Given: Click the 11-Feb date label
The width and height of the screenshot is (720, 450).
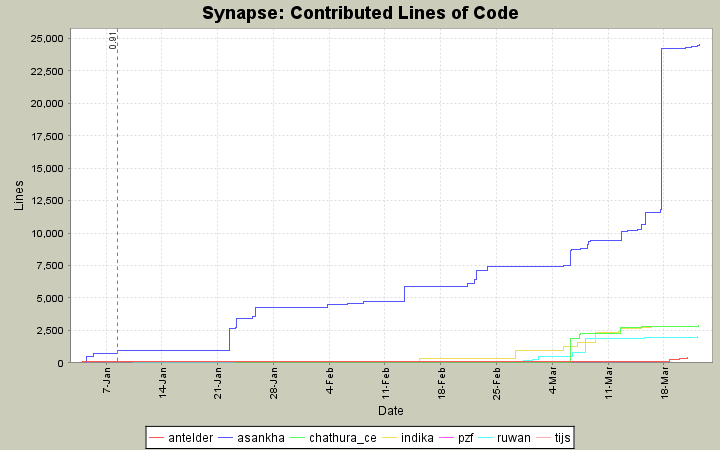Looking at the screenshot, I should coord(385,382).
